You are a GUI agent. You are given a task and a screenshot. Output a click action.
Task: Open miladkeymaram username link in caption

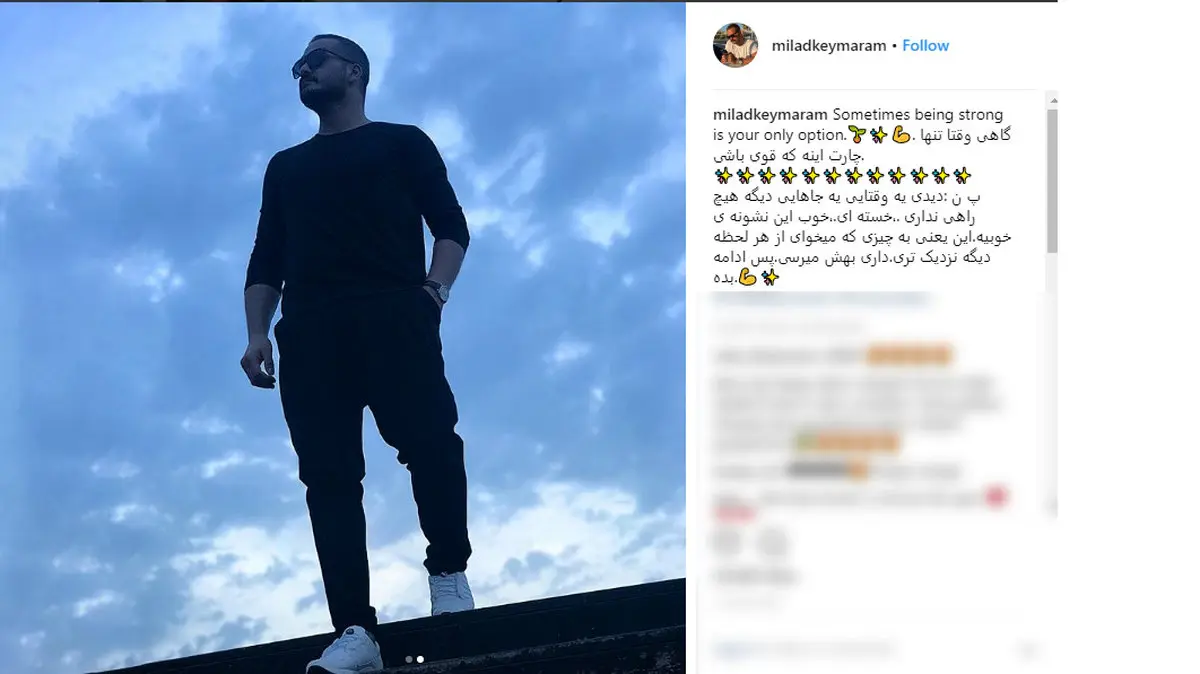770,115
